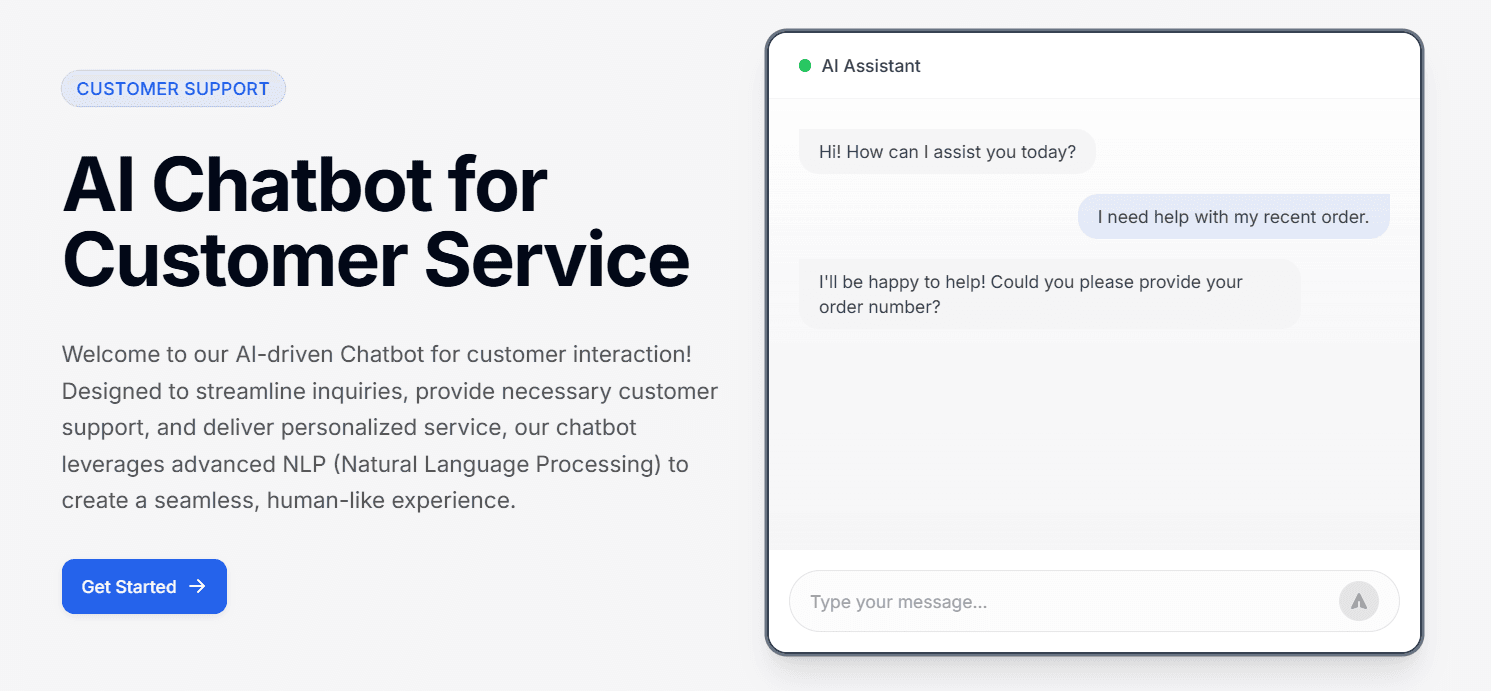Click the Get Started button
The height and width of the screenshot is (691, 1491).
(144, 587)
